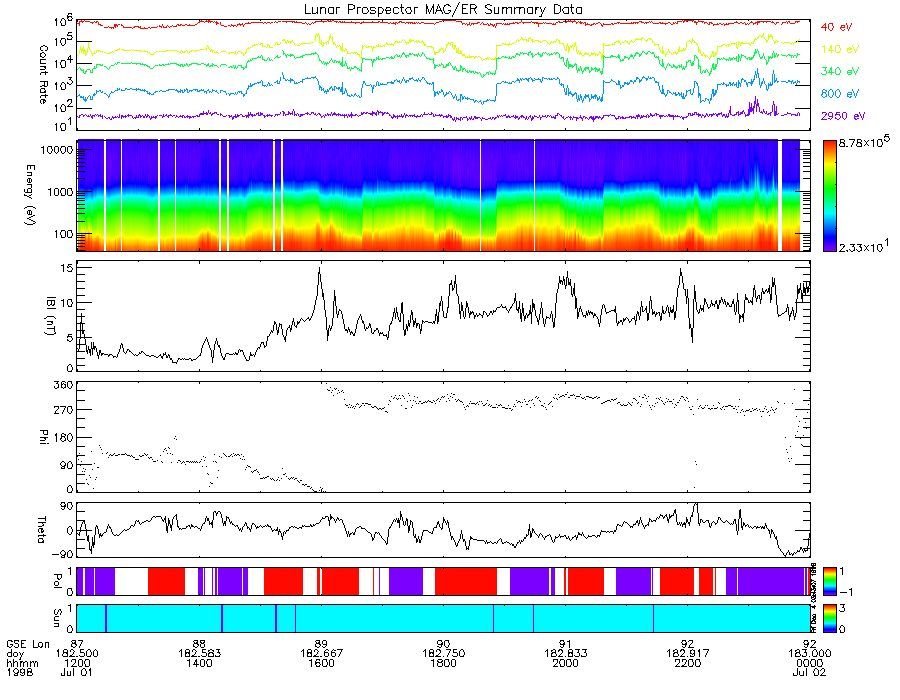This screenshot has width=900, height=700.
Task: Click the 'Jul 01' date label
Action: (x=76, y=672)
